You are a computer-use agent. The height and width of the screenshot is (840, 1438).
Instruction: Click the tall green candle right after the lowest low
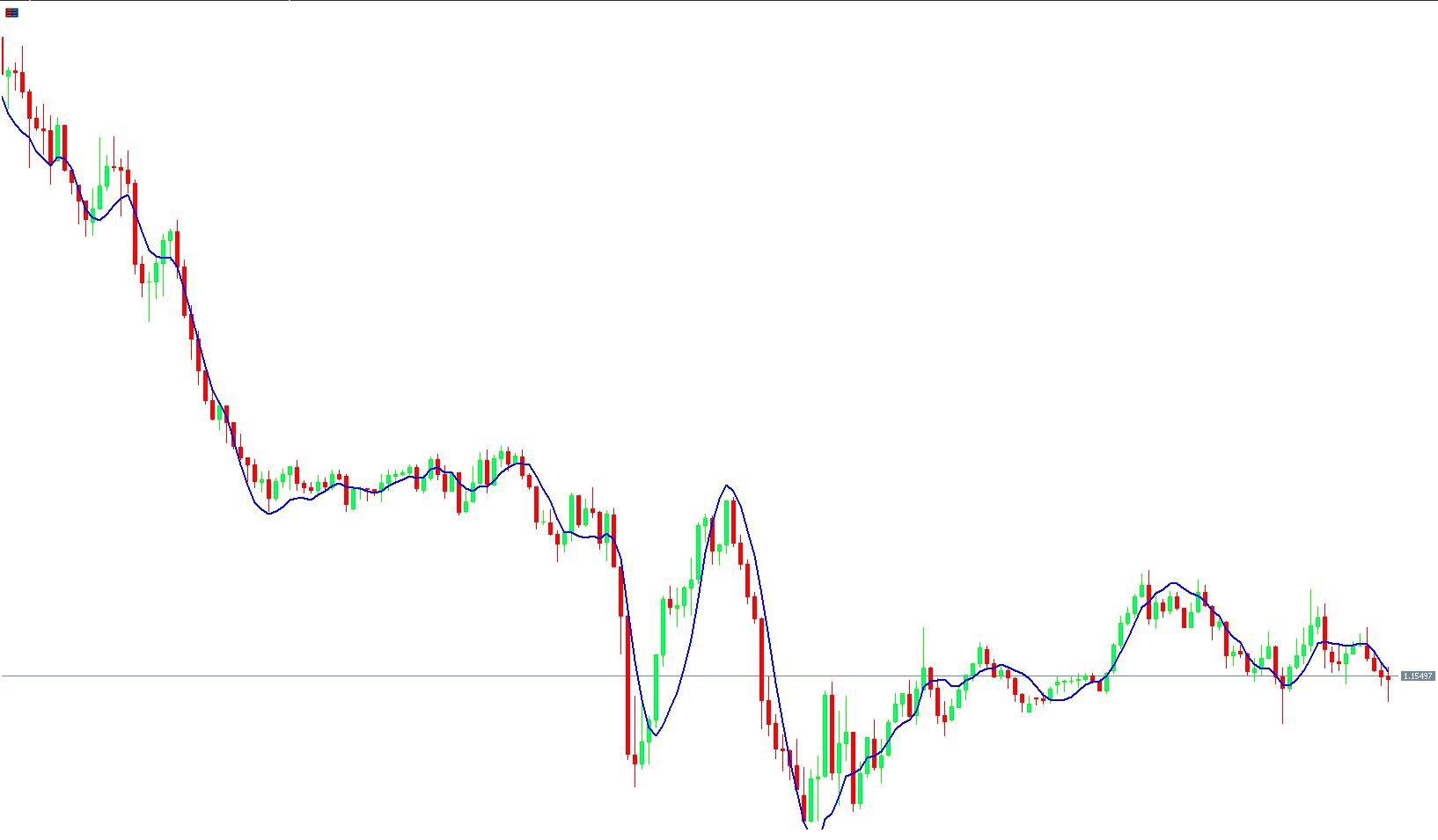coord(825,734)
